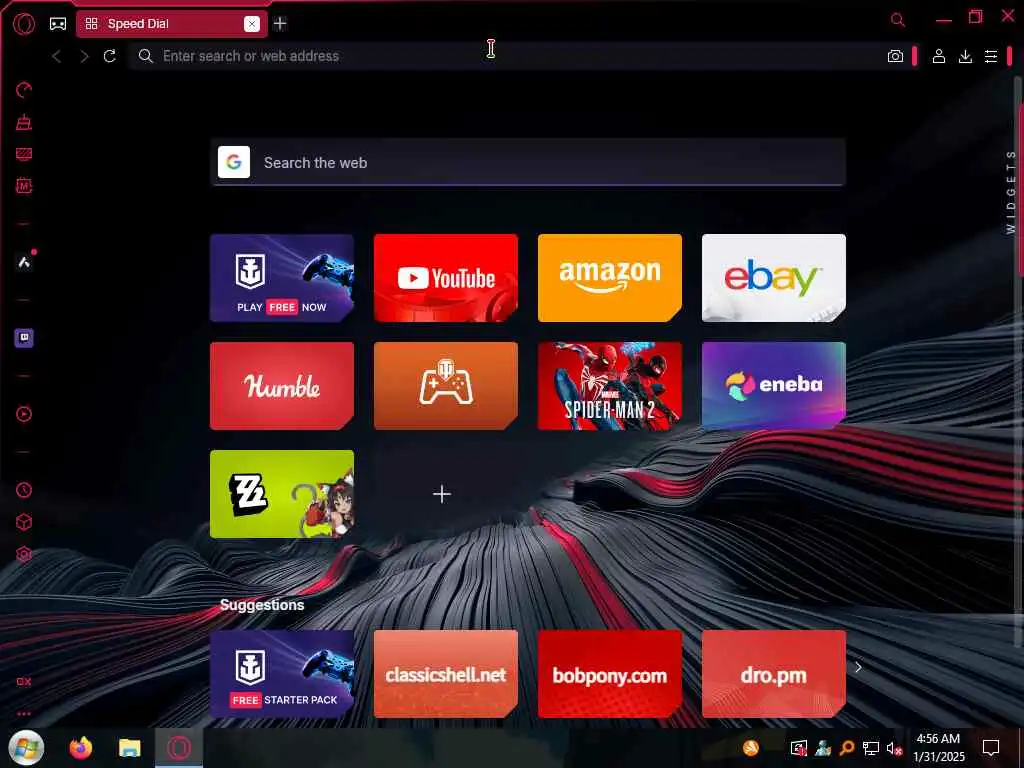Open GX Corner gamepad icon

coord(57,24)
